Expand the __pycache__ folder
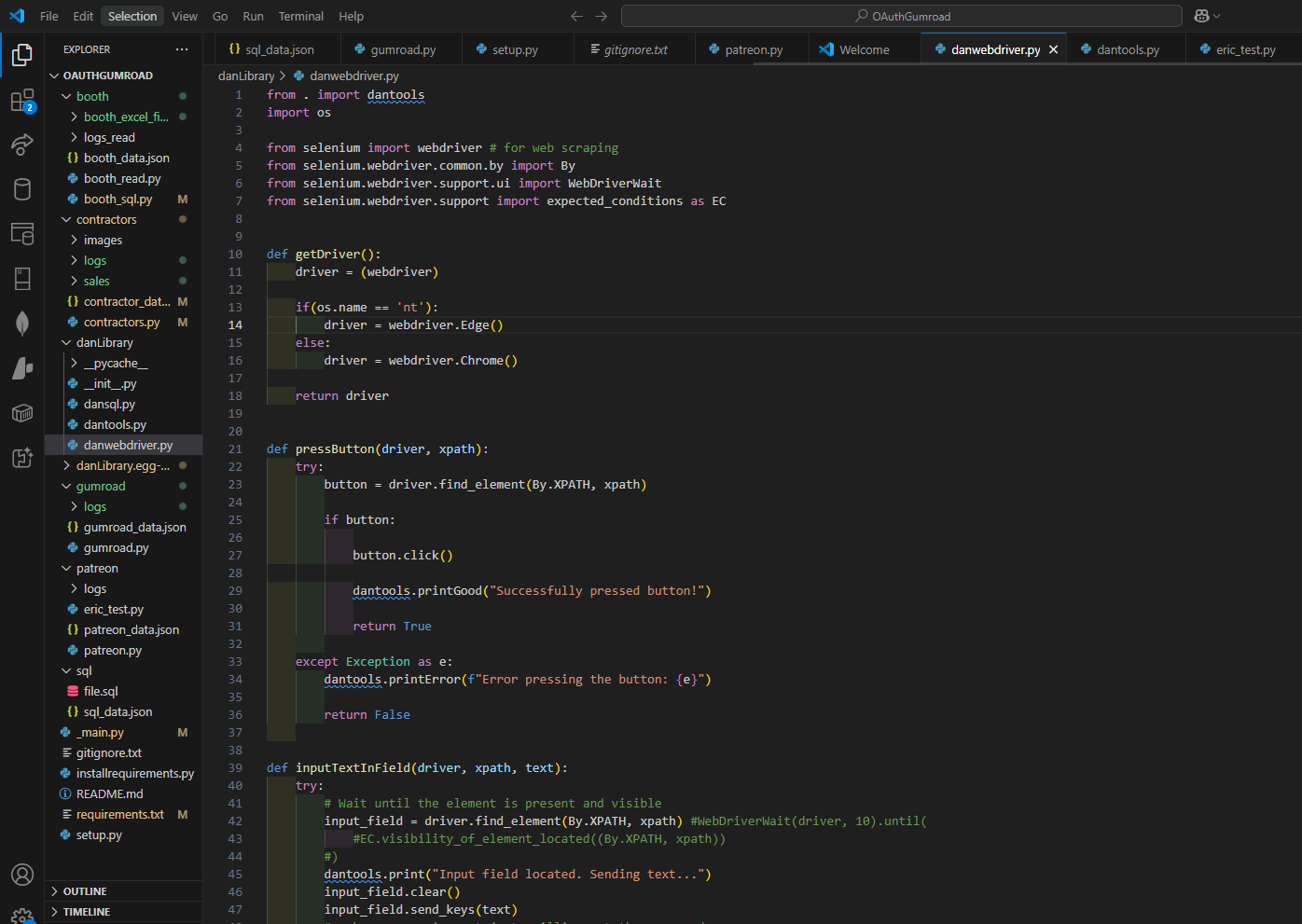 point(123,363)
